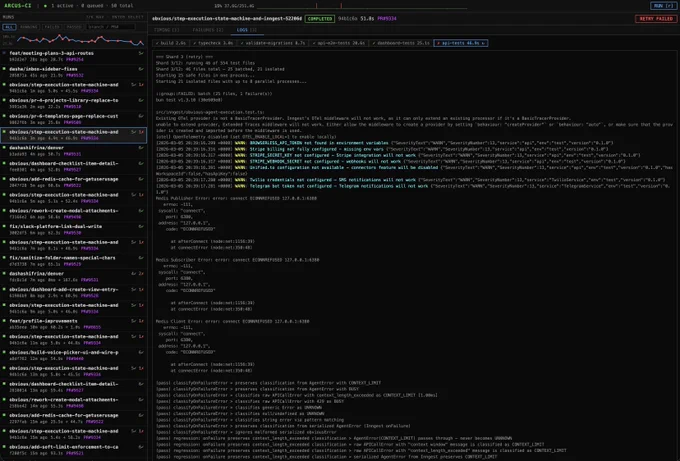Viewport: 680px width, 461px height.
Task: Focus the branch / PR# filter field
Action: click(x=111, y=27)
